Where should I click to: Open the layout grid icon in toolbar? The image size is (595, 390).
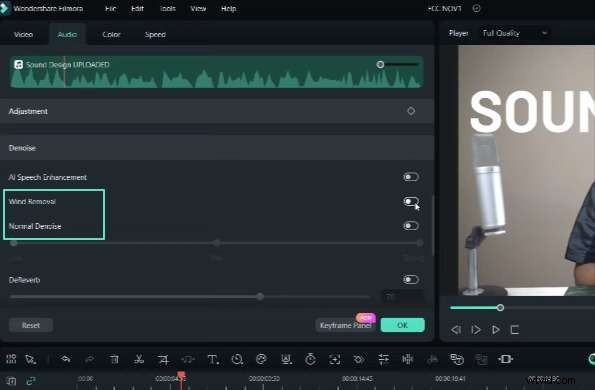click(x=11, y=359)
